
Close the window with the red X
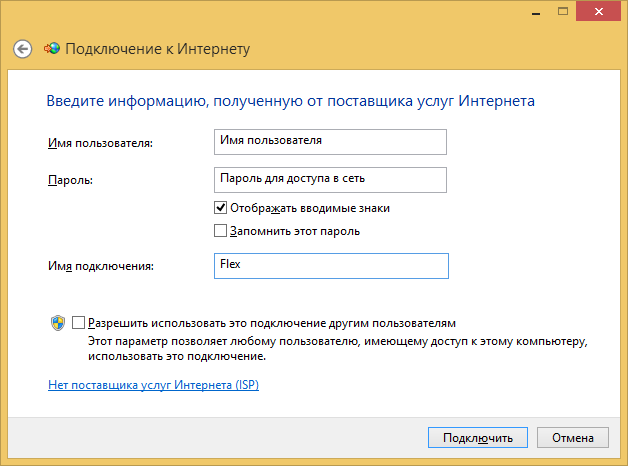(x=598, y=11)
